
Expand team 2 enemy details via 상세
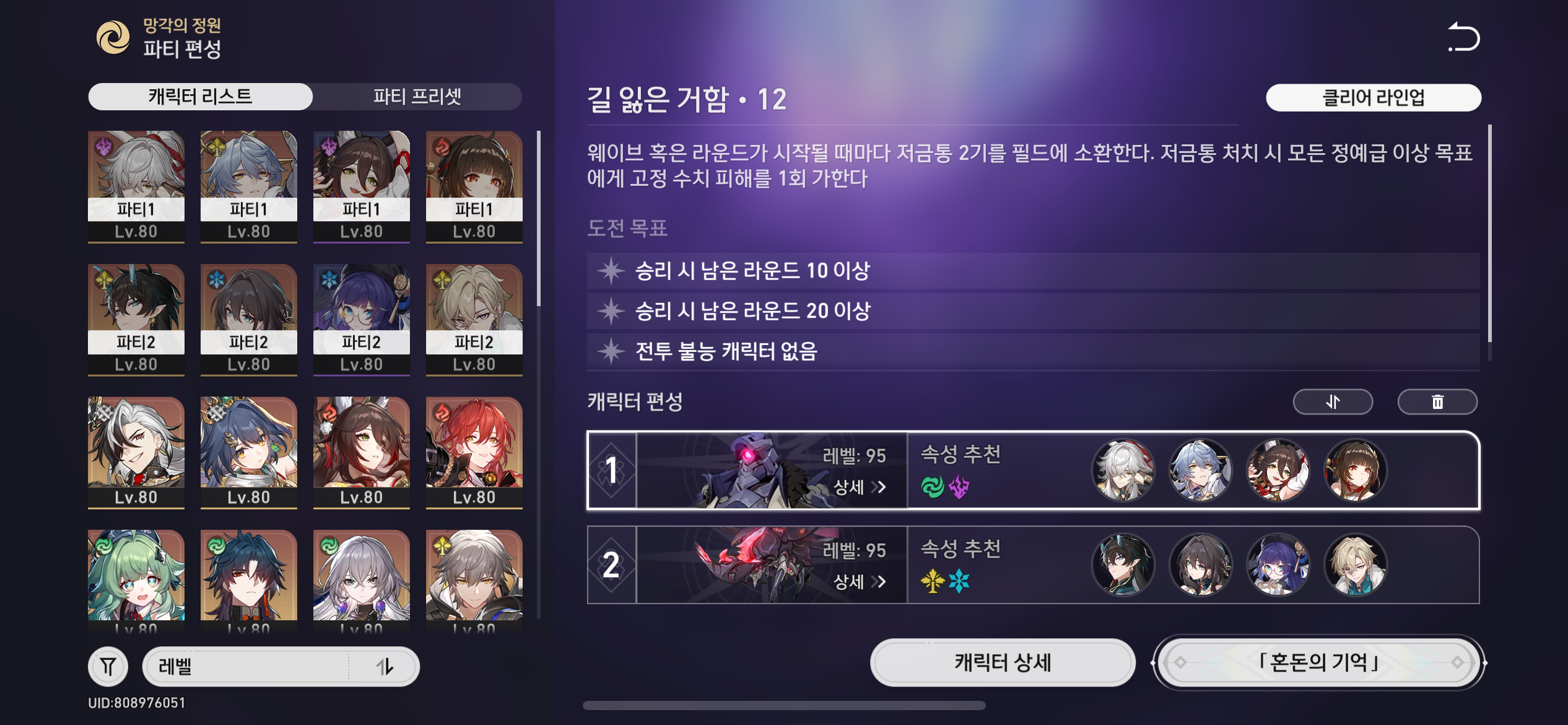[x=860, y=581]
